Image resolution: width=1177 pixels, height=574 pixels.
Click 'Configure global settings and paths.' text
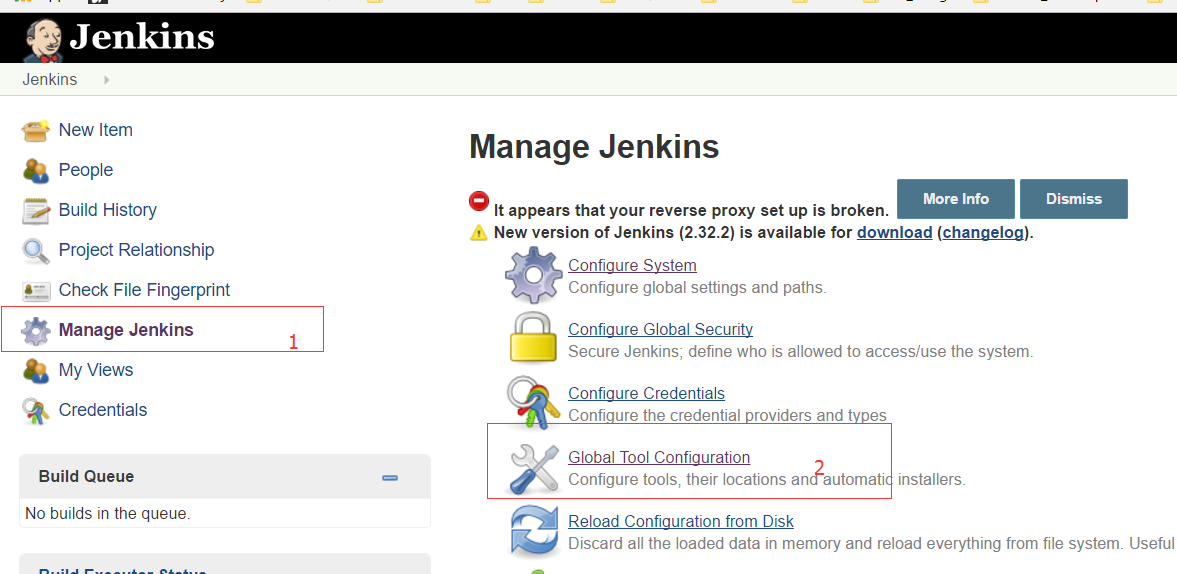(697, 287)
